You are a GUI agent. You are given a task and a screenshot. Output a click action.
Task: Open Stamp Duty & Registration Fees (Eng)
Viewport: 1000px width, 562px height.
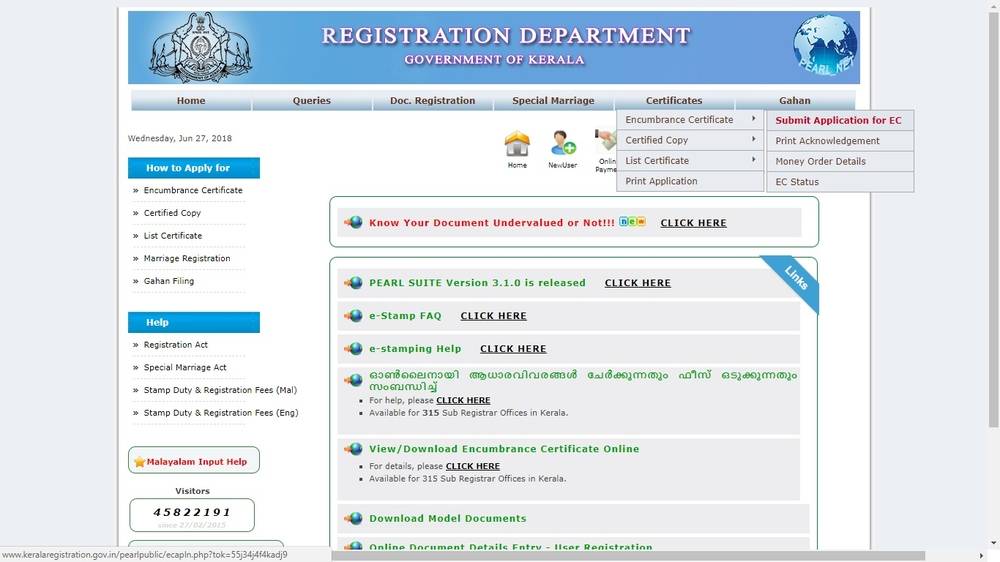pyautogui.click(x=221, y=413)
